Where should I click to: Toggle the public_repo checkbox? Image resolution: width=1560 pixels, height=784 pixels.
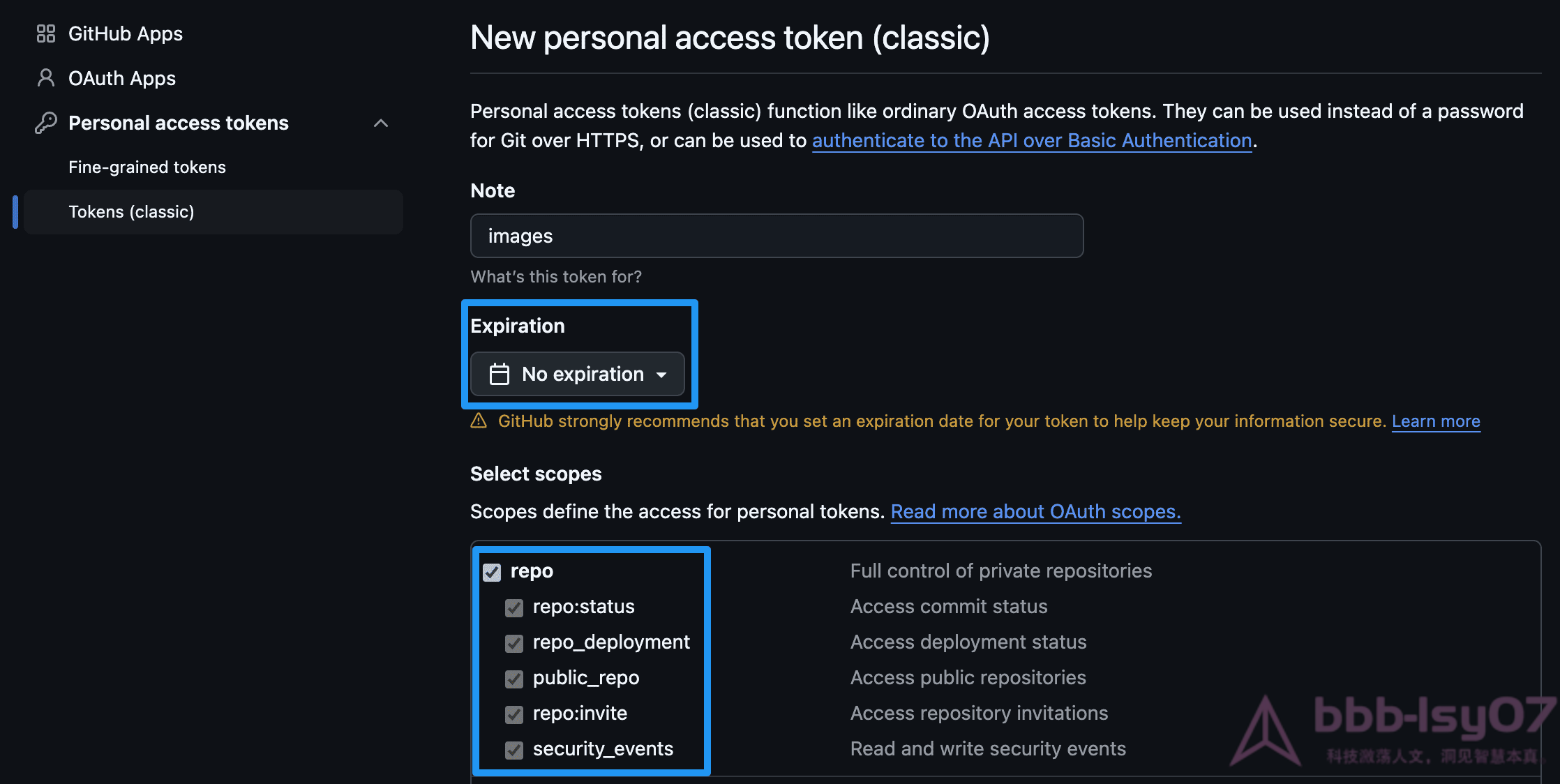click(x=514, y=679)
